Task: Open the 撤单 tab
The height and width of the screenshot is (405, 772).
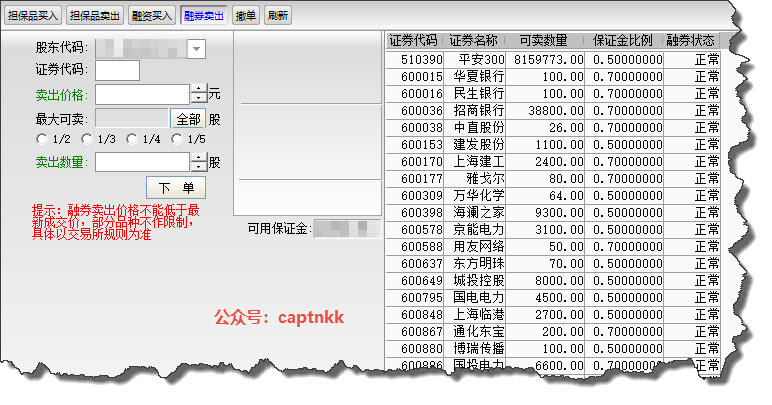Action: tap(246, 15)
